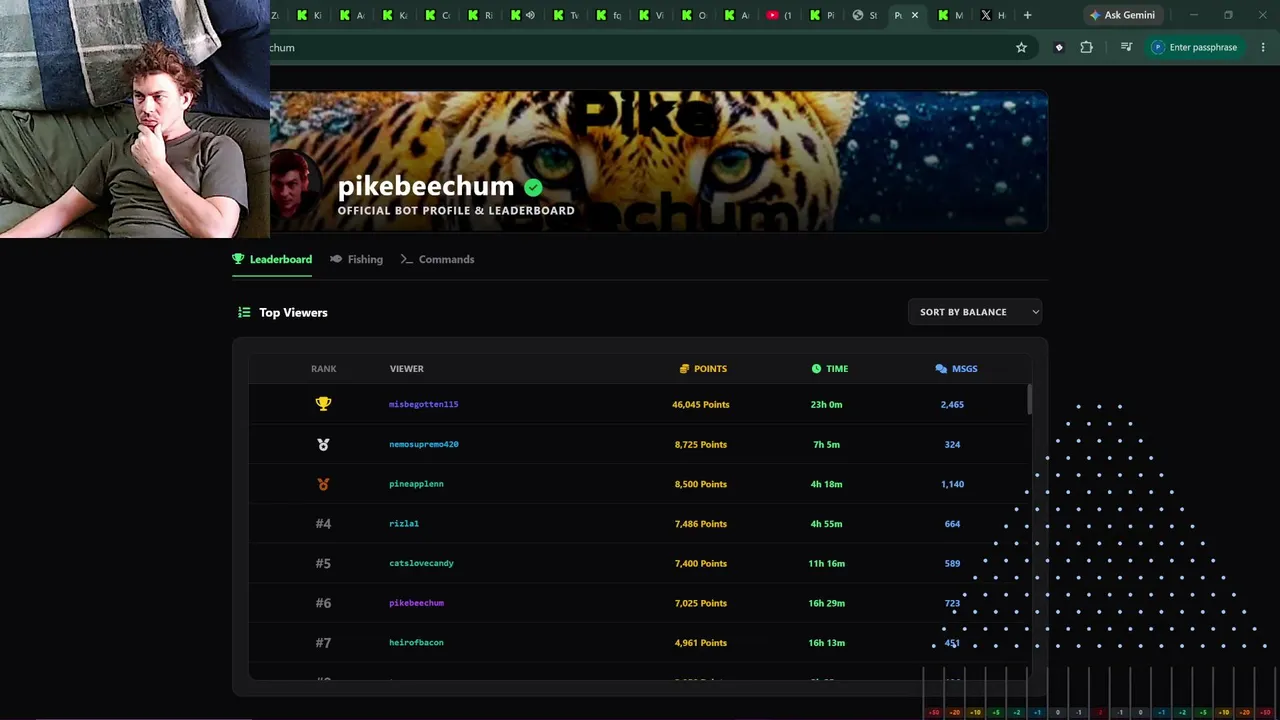Viewport: 1280px width, 720px height.
Task: Open the Commands tab
Action: click(437, 259)
